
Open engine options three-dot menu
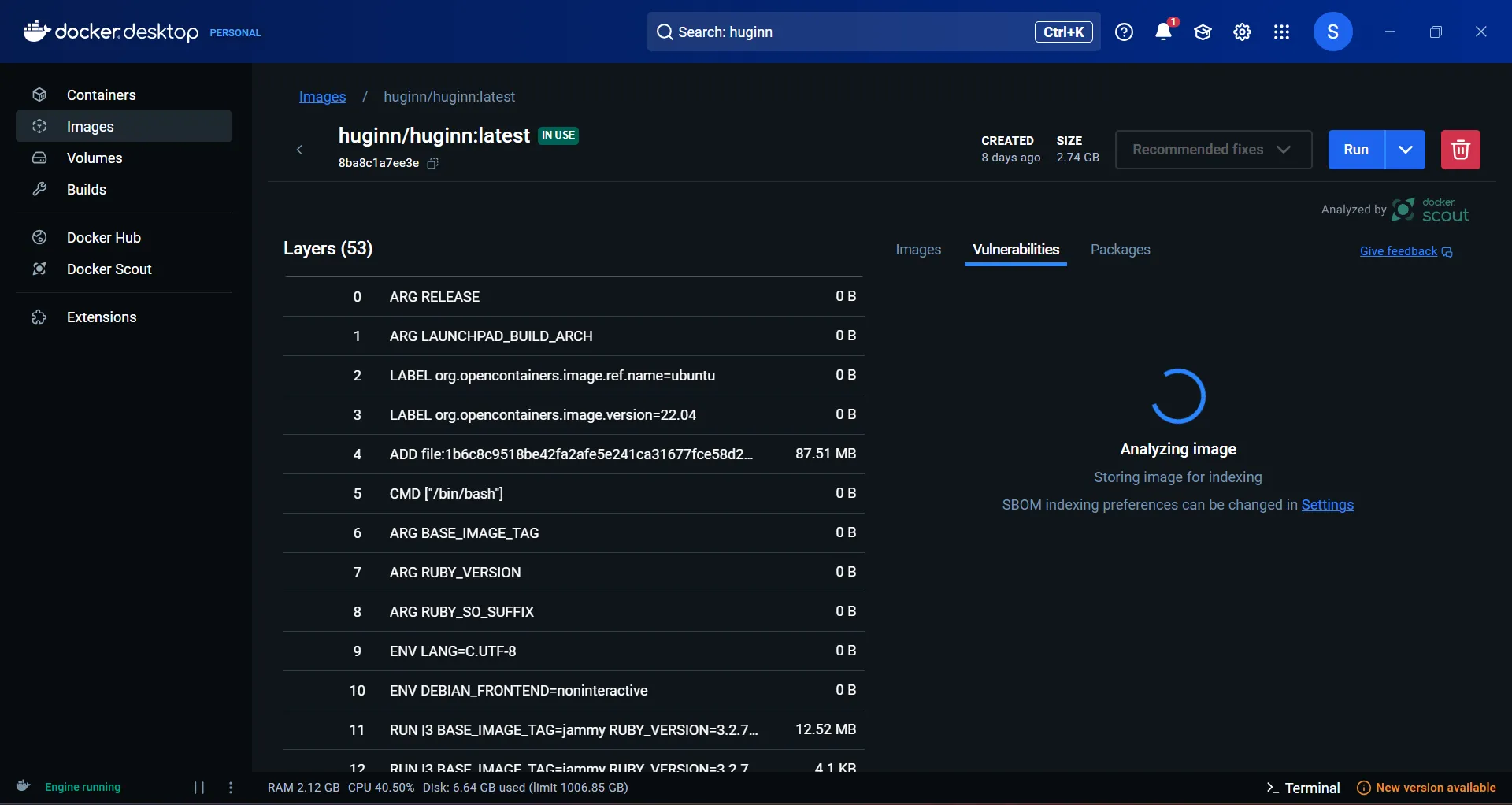pos(231,788)
